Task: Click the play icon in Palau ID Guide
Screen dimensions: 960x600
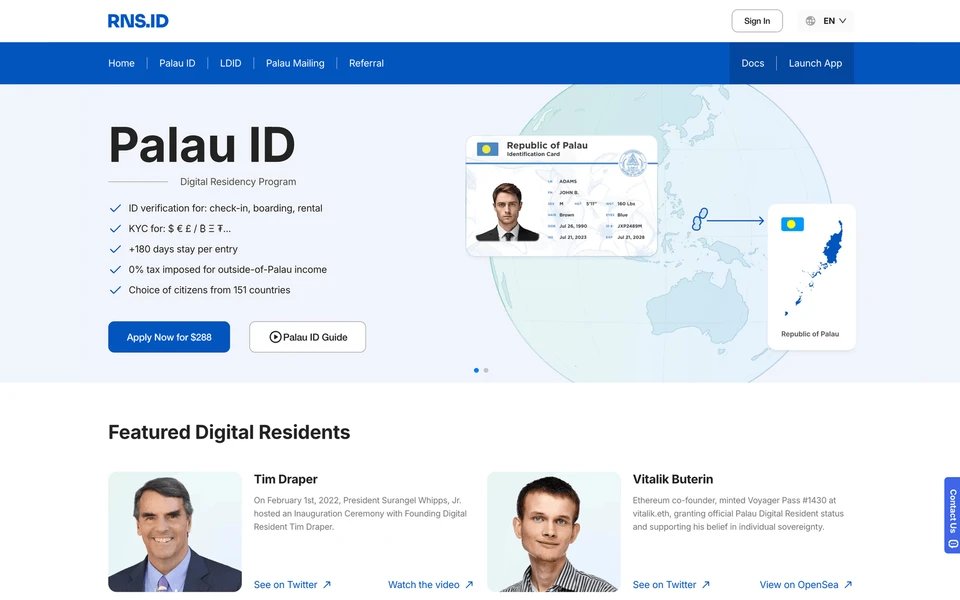Action: (x=275, y=337)
